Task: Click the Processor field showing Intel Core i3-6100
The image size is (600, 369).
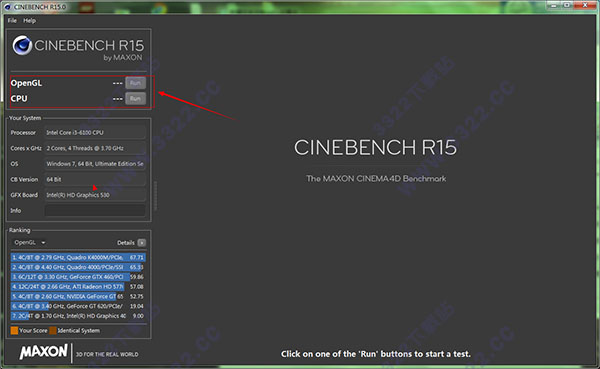Action: click(x=95, y=132)
